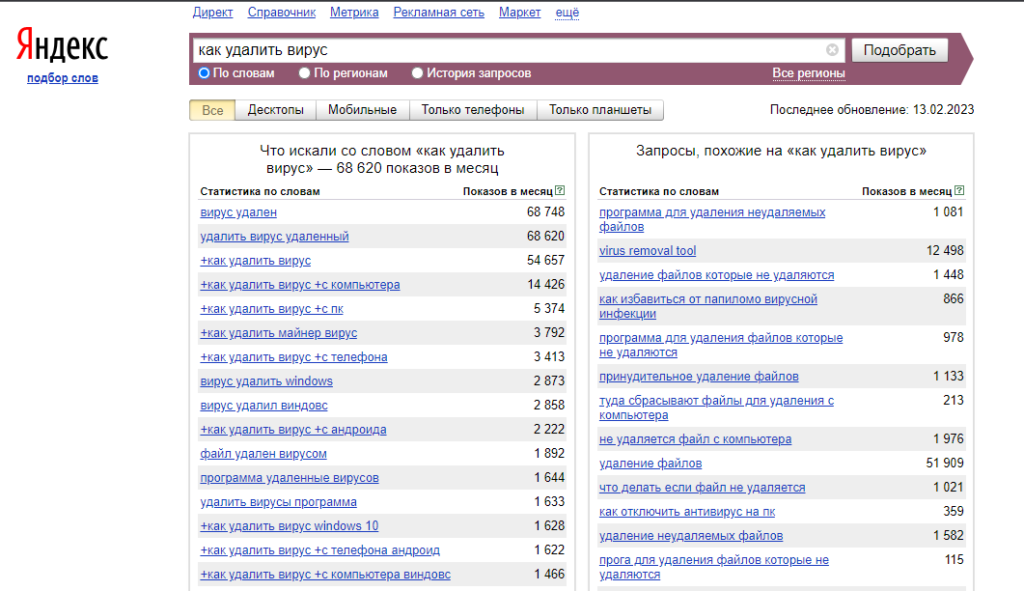Click the 68 748 impressions value
Screen dimensions: 1024x591
[x=545, y=212]
